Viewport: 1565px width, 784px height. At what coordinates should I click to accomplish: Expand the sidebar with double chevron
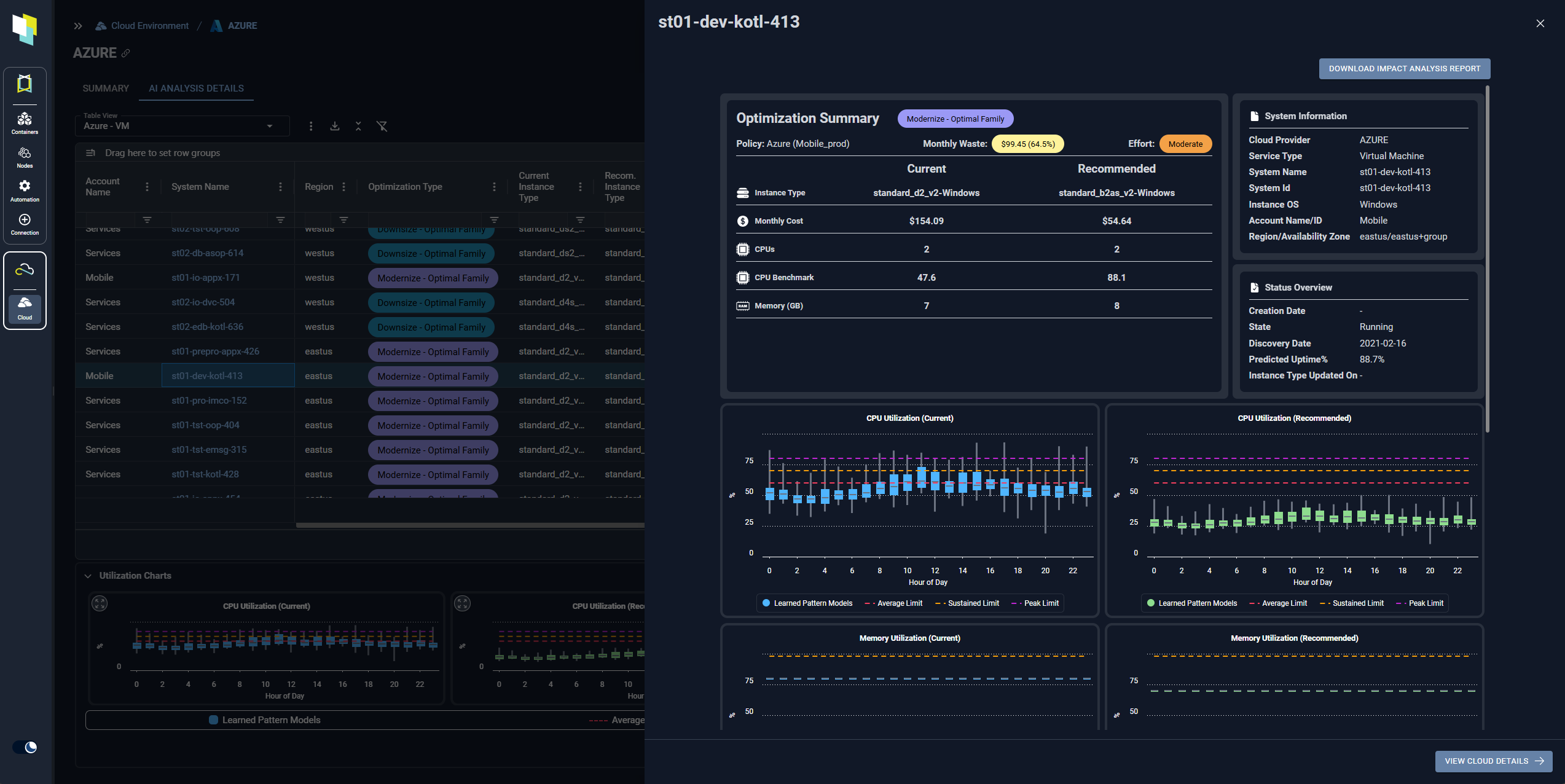(78, 26)
